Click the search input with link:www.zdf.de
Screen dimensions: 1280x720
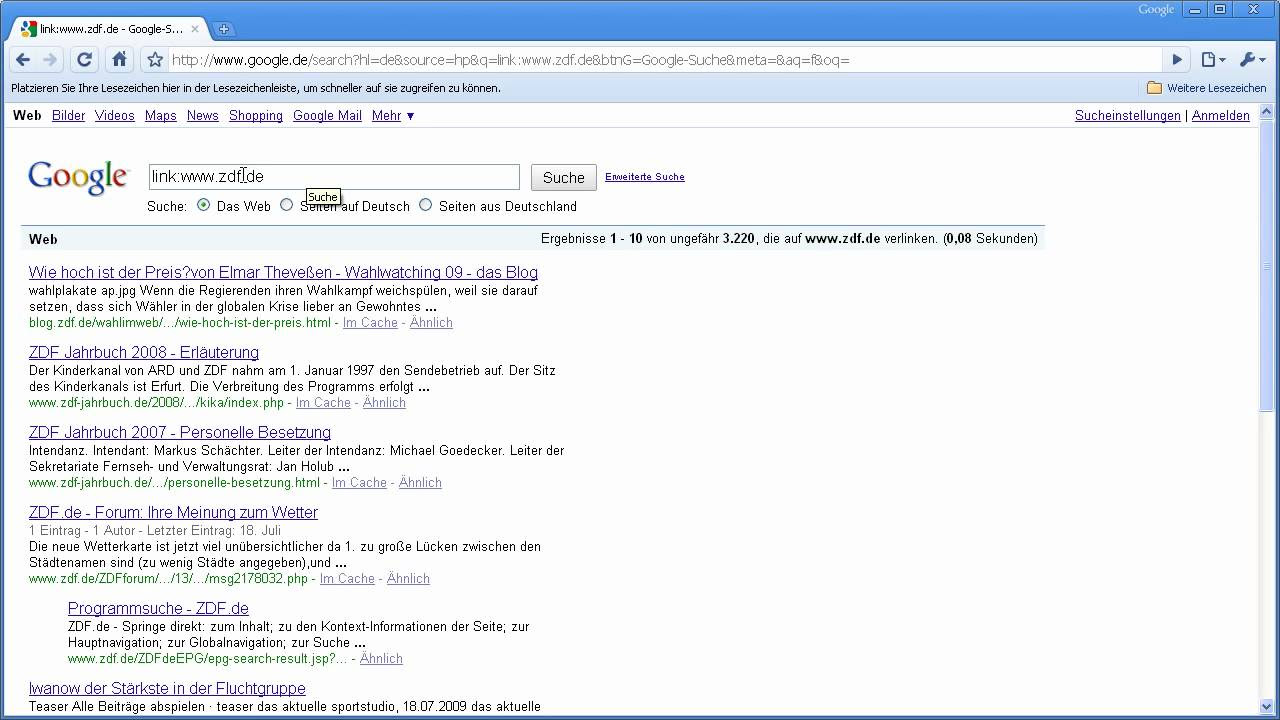tap(334, 177)
